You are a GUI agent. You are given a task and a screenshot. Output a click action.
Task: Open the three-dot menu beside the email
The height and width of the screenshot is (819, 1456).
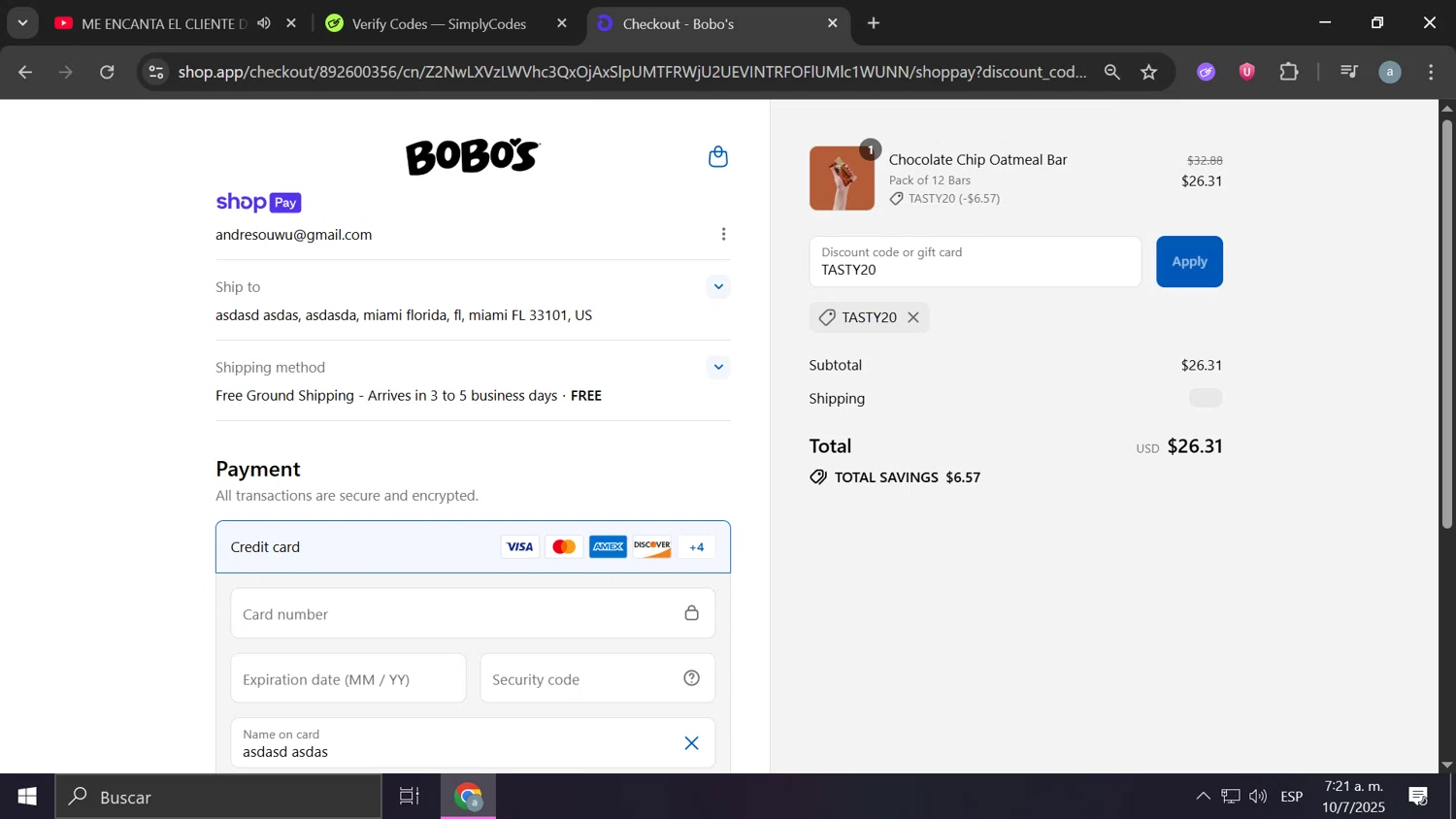pyautogui.click(x=723, y=234)
